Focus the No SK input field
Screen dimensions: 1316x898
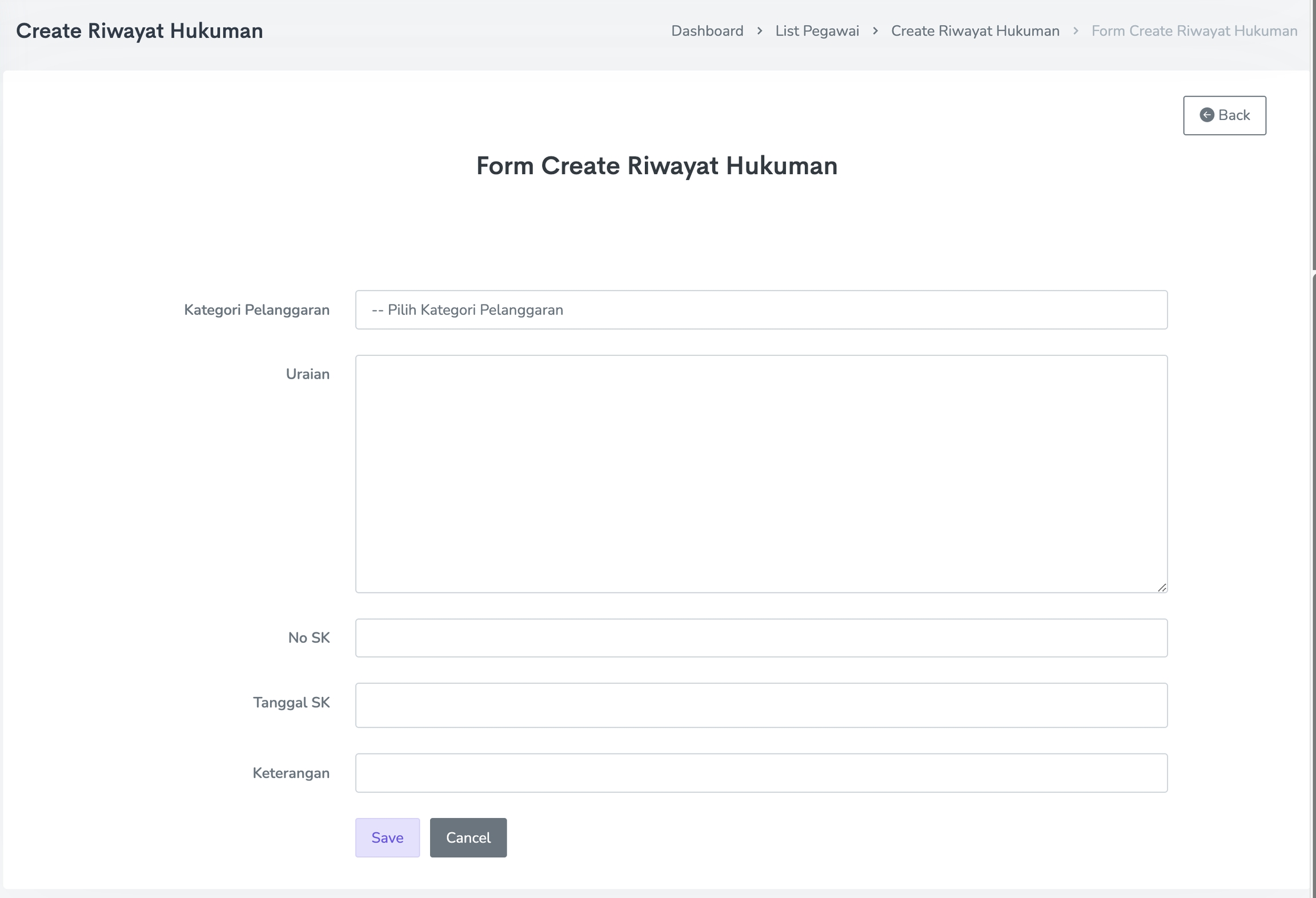click(761, 638)
